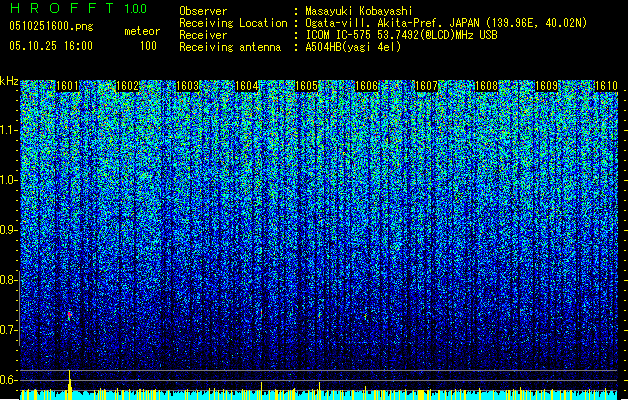Click the 0.7 kHz axis tick label
Viewport: 629px width, 400px height.
[x=8, y=330]
